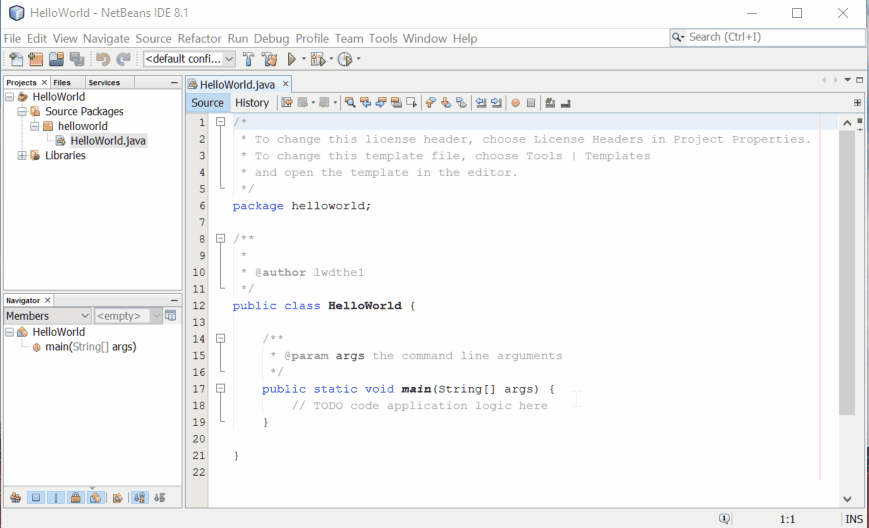
Task: Open the Navigate menu
Action: pos(106,39)
